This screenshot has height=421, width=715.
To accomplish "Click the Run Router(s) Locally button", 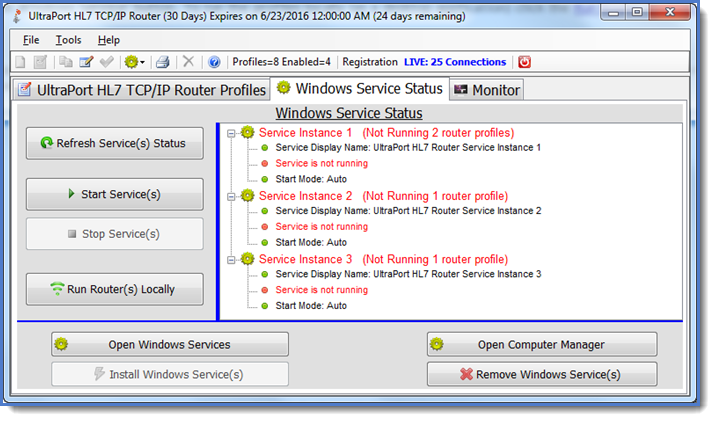I will 115,289.
